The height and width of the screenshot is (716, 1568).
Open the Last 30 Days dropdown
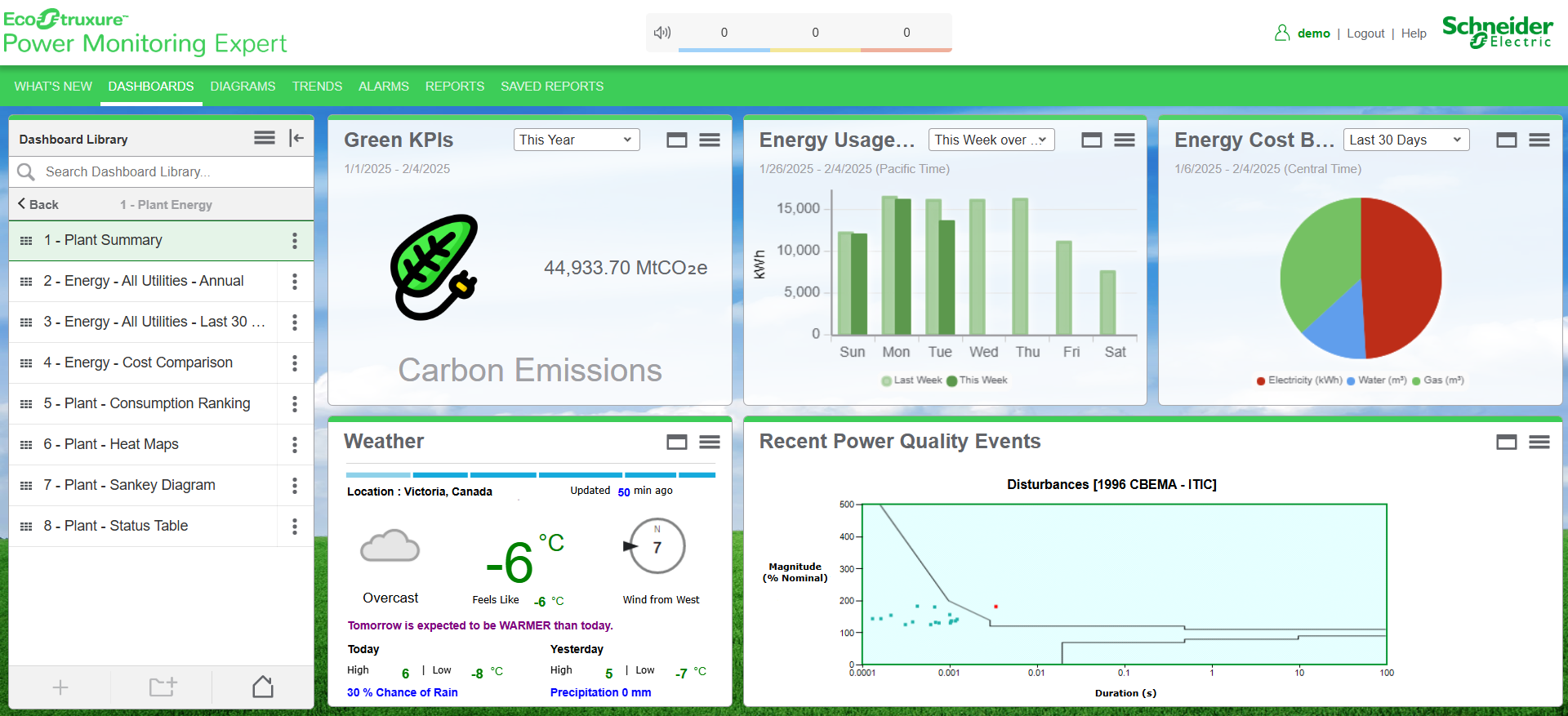tap(1405, 140)
